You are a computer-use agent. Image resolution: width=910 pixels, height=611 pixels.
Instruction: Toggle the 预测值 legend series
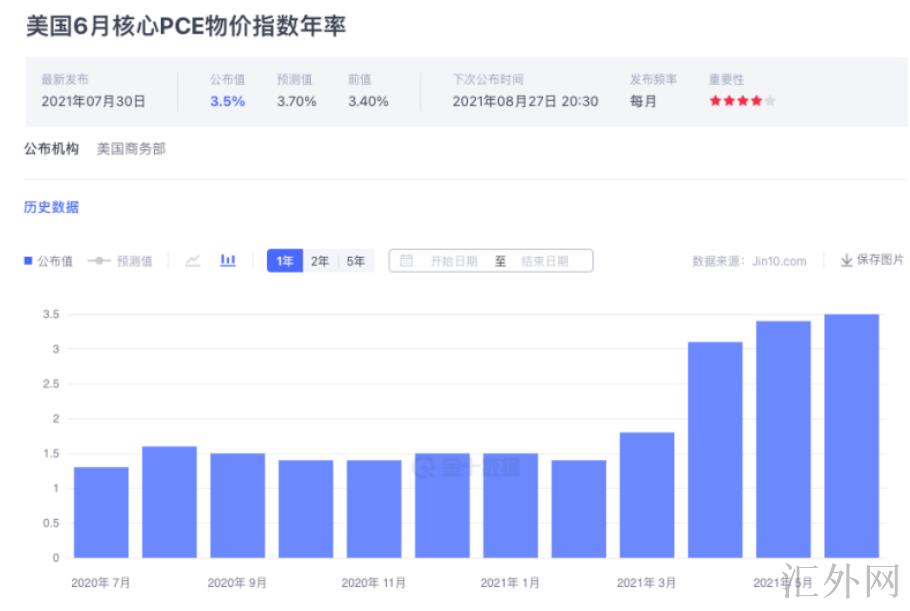120,261
